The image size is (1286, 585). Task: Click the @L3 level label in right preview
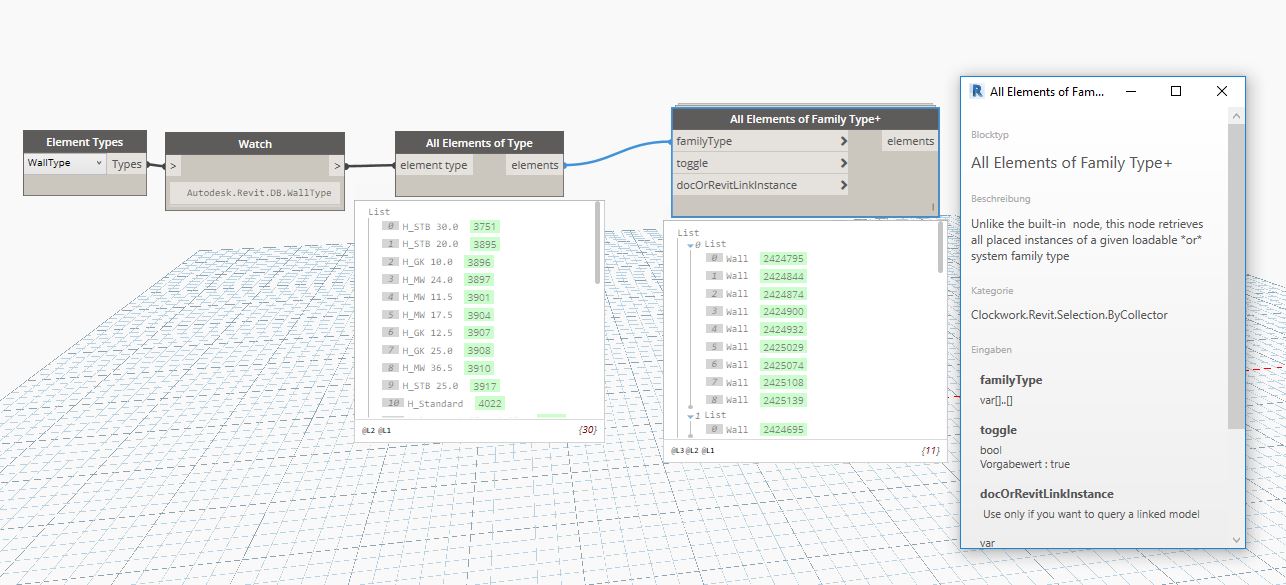[x=677, y=450]
